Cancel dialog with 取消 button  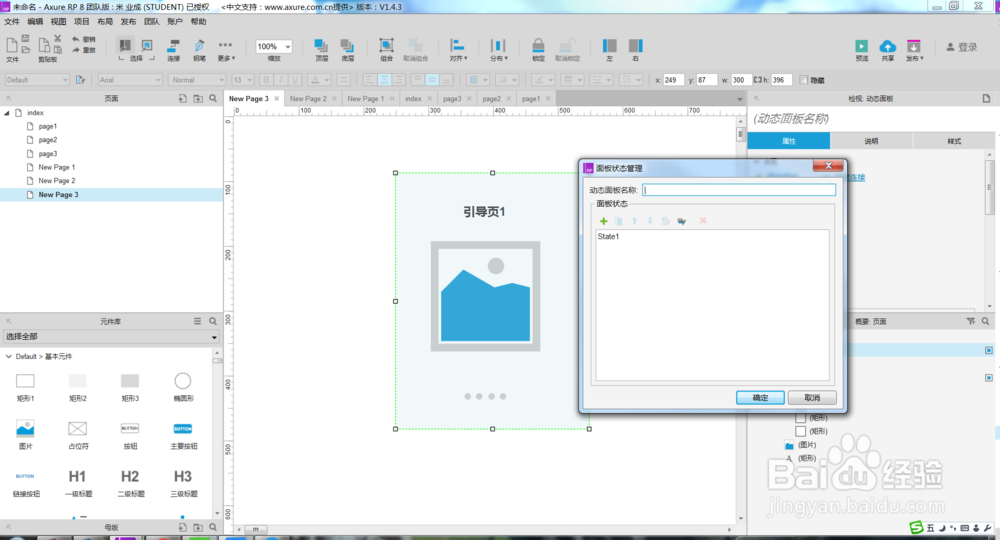[812, 397]
